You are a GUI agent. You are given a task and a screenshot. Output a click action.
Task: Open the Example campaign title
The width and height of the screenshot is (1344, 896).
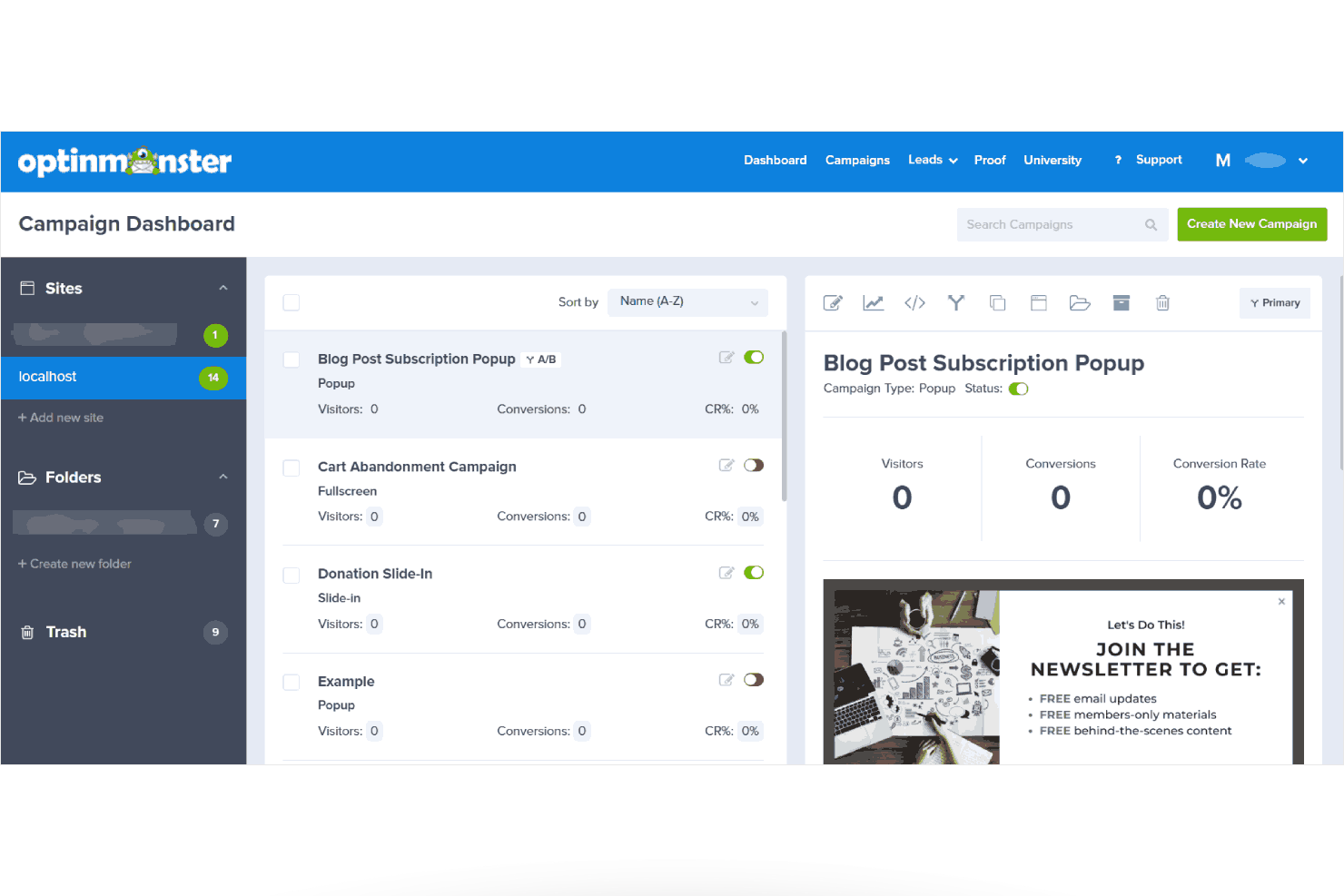click(346, 682)
